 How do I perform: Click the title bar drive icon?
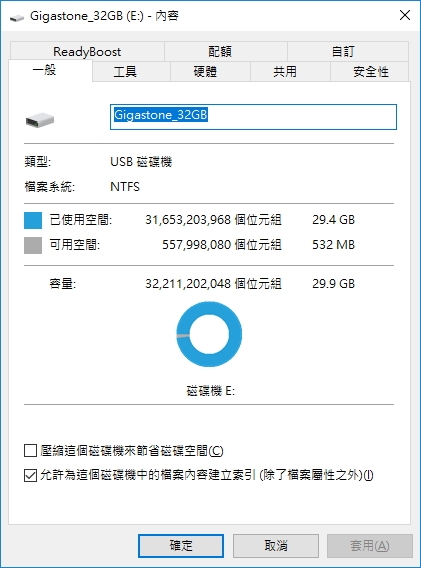[x=17, y=17]
